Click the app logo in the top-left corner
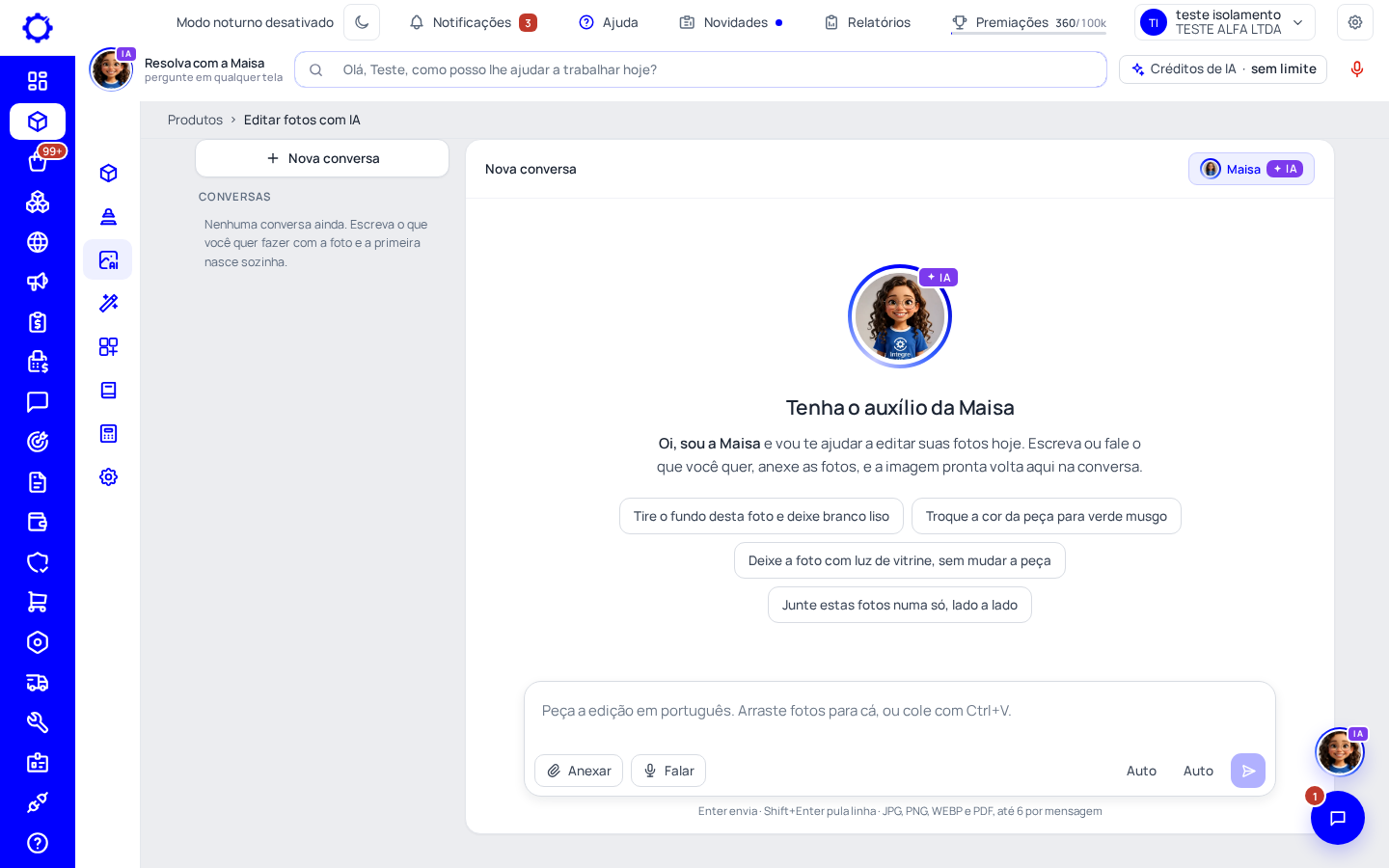 tap(38, 27)
